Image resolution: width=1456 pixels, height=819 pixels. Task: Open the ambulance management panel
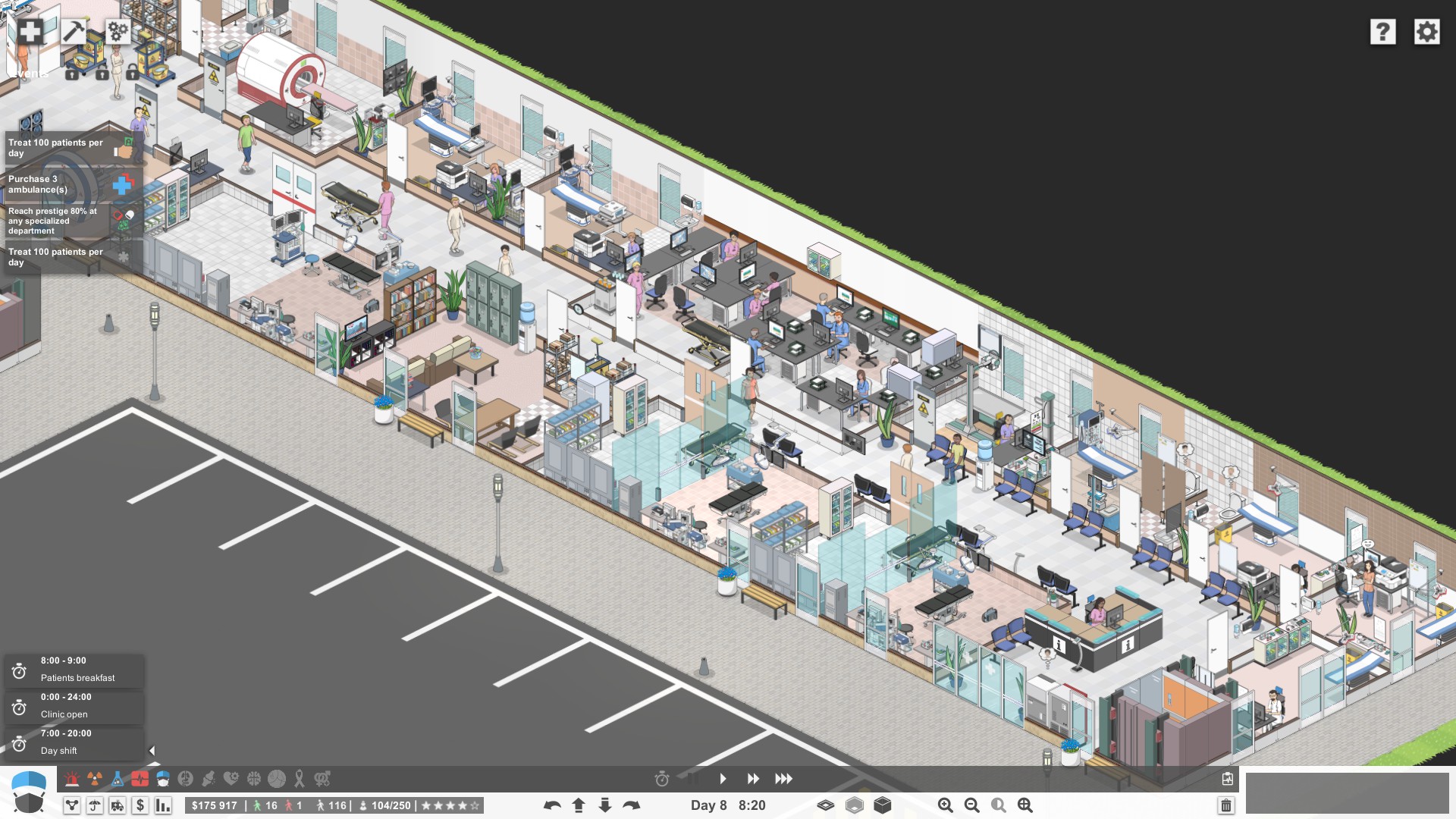[118, 805]
